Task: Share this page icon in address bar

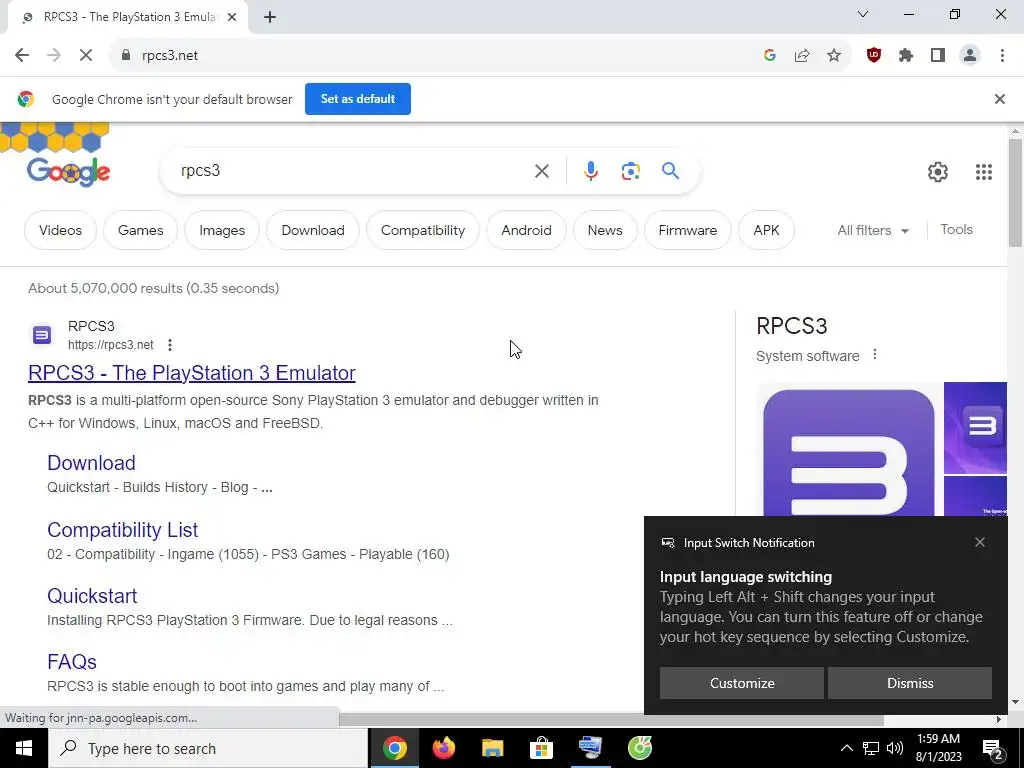Action: (802, 56)
